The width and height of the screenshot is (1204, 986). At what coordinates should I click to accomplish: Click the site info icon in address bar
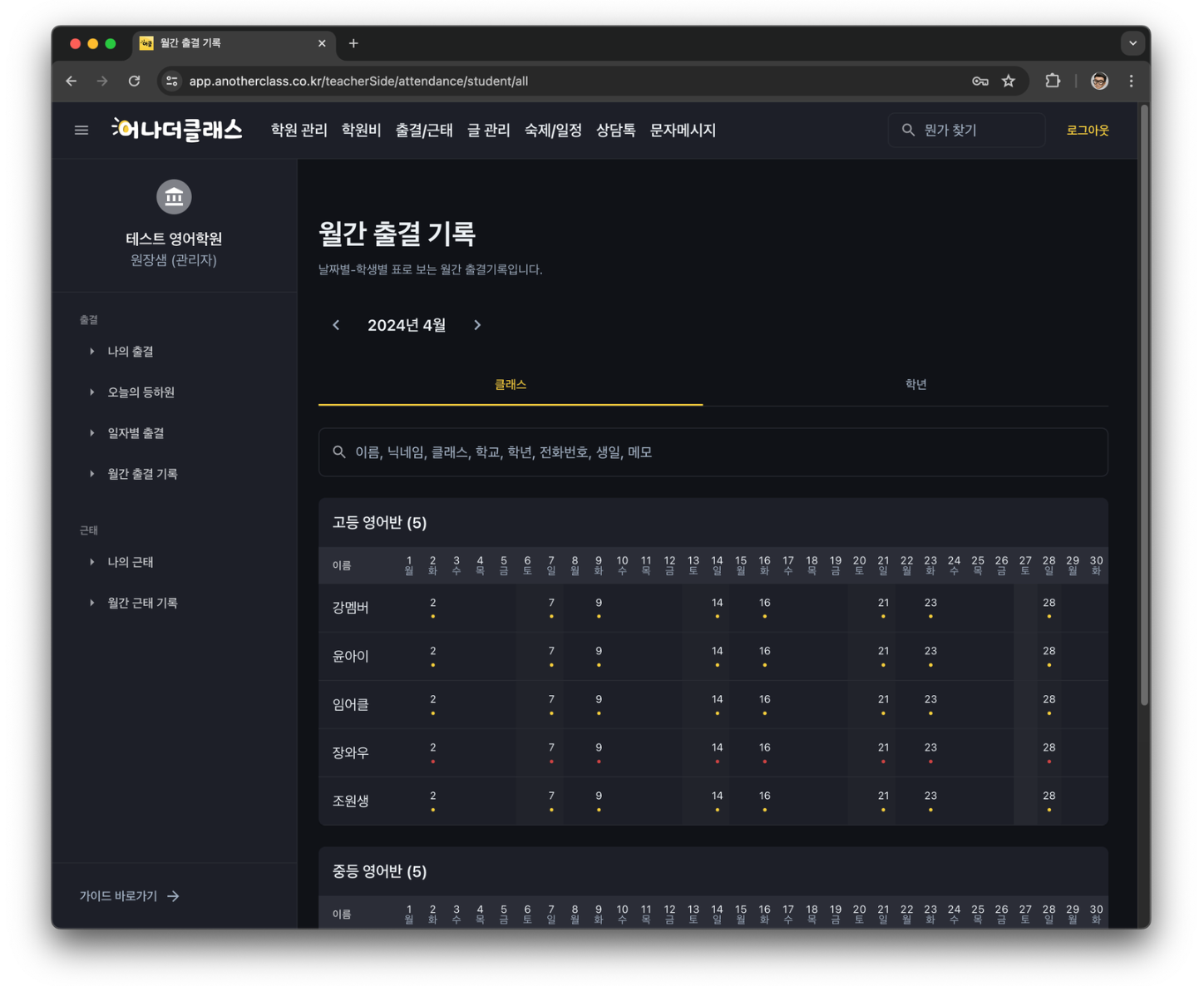[x=172, y=81]
